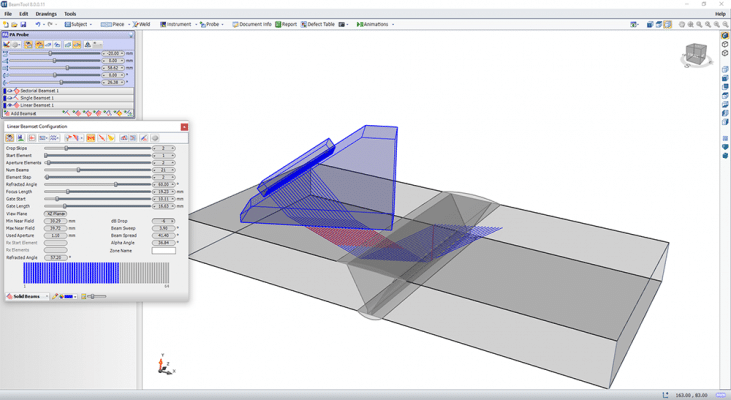
Task: Open the Defect Table
Action: (317, 24)
